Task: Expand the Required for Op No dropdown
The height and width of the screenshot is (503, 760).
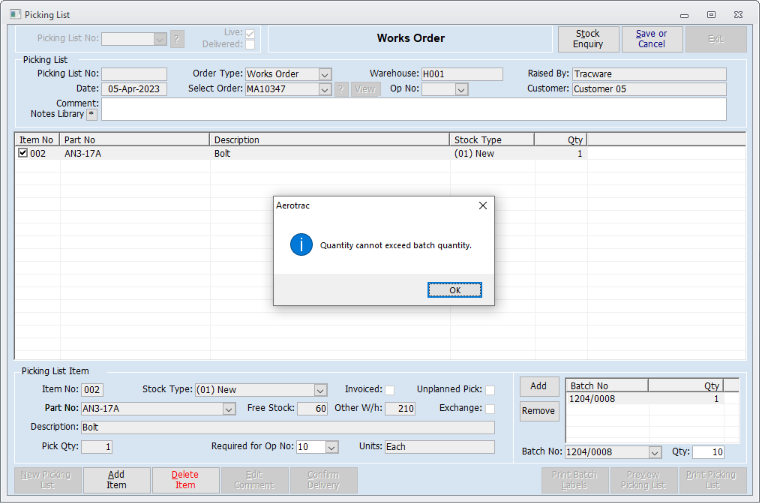Action: pos(332,447)
